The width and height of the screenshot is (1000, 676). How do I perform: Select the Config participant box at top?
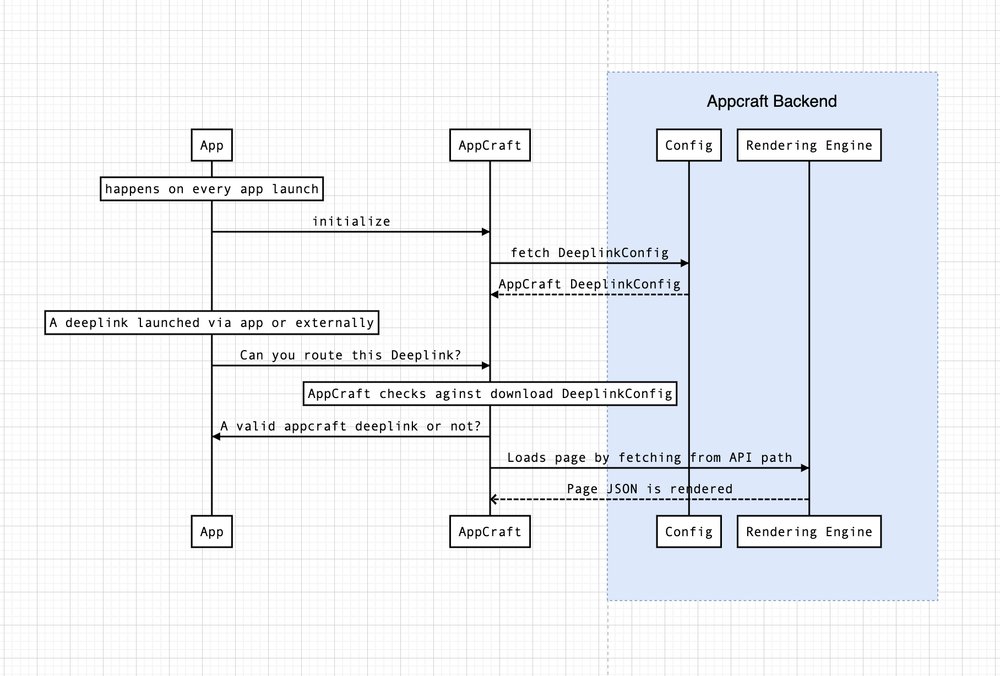click(688, 144)
